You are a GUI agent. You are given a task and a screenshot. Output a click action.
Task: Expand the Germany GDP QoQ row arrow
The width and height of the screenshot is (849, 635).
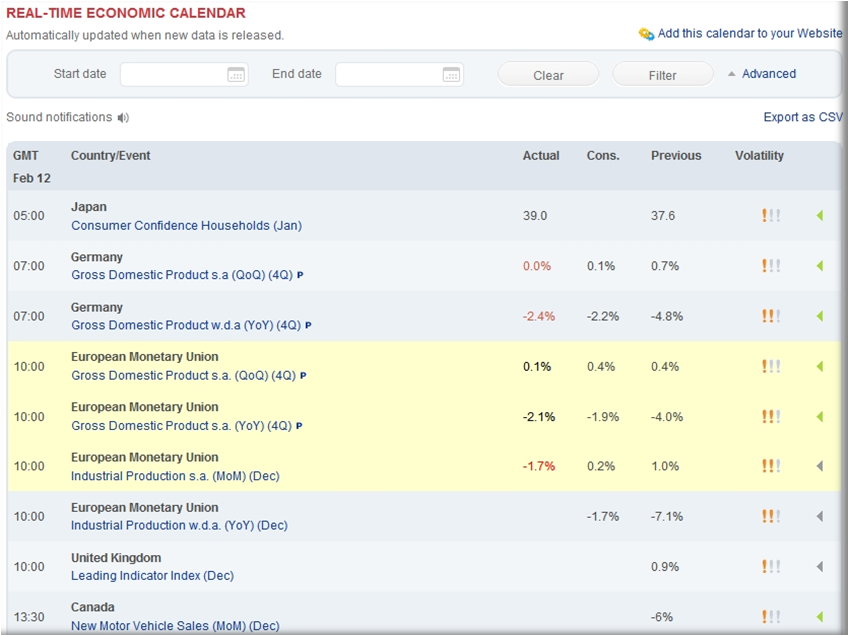[x=820, y=266]
